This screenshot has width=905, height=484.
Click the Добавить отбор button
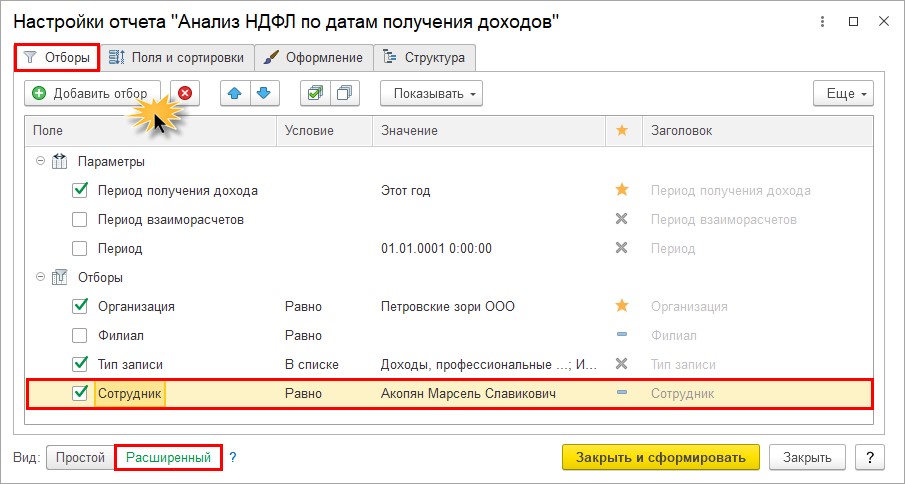[92, 93]
